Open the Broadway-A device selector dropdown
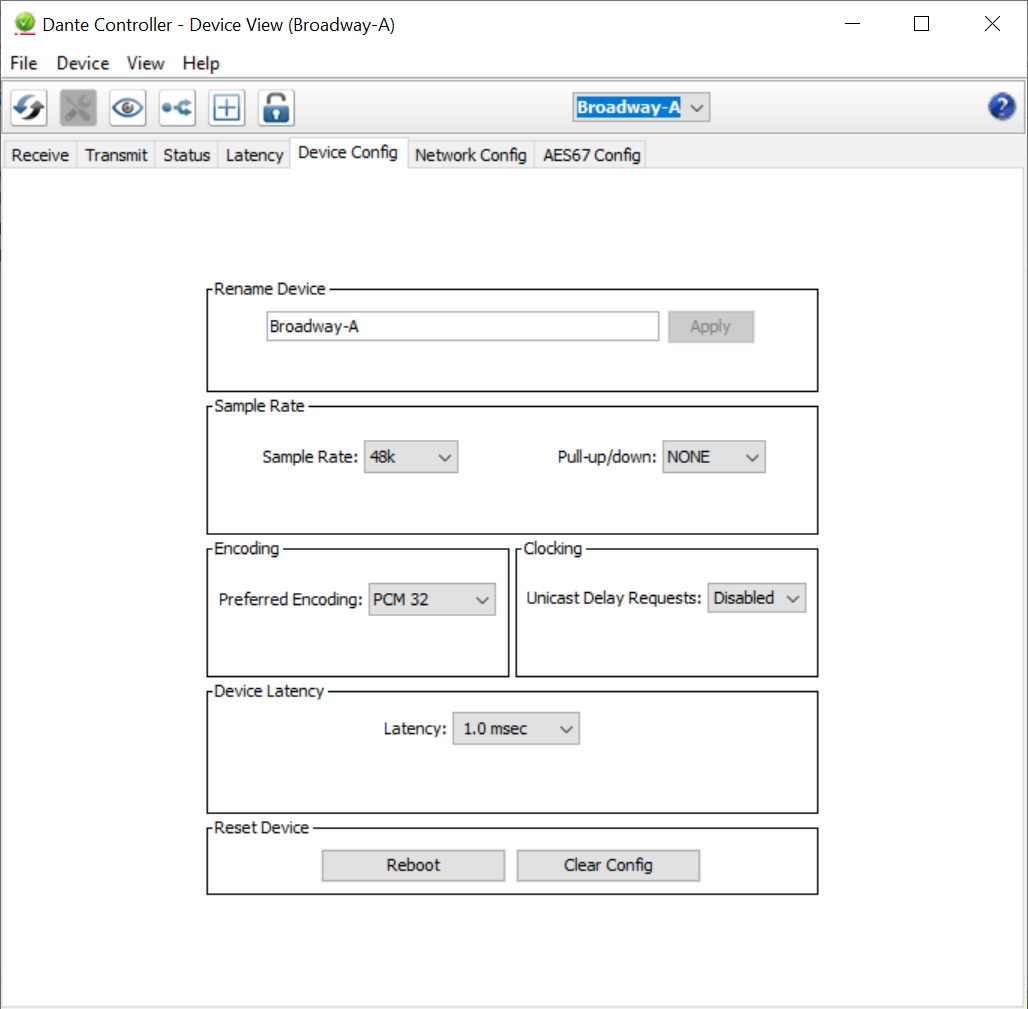This screenshot has width=1028, height=1009. coord(641,107)
